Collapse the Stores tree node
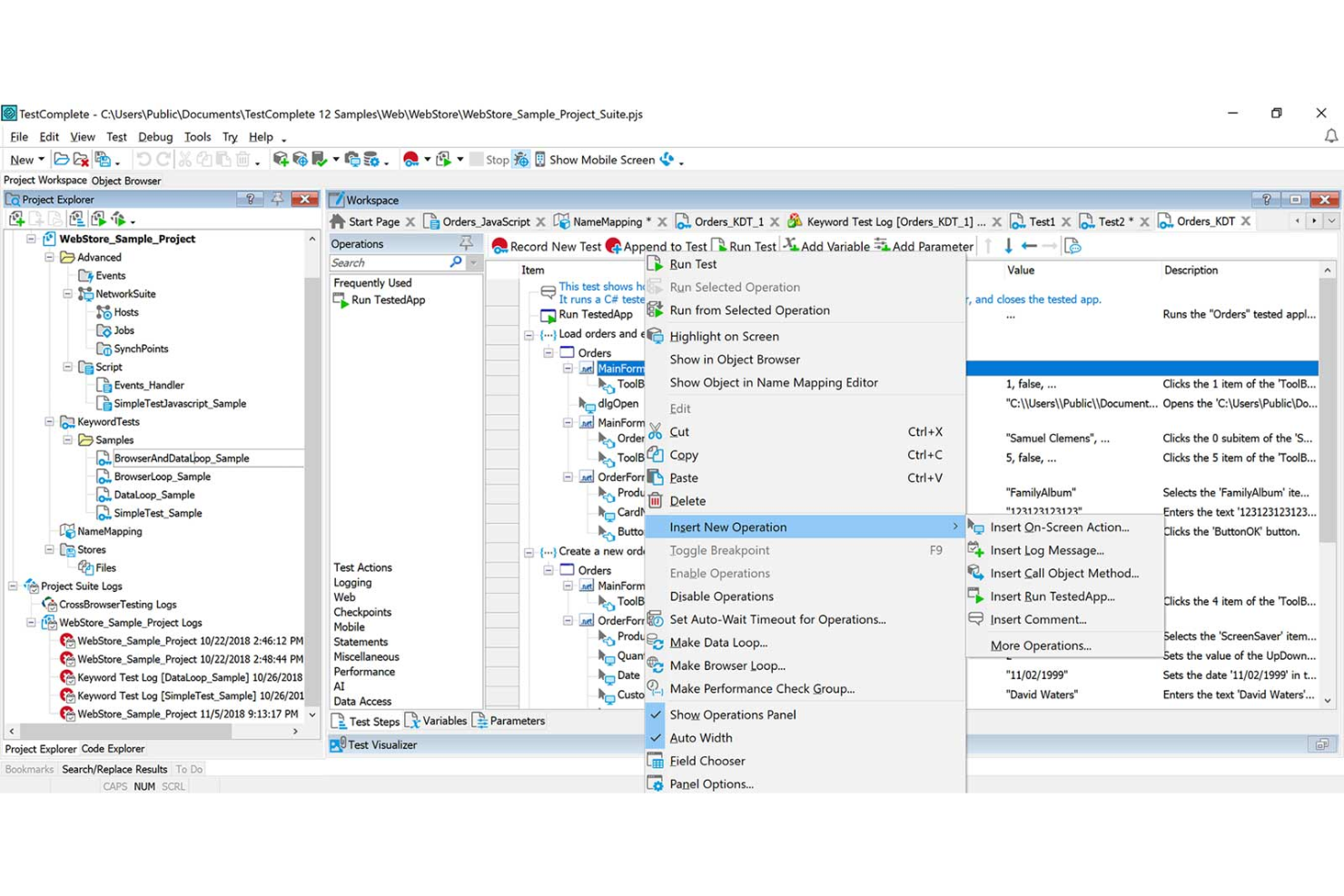1344x896 pixels. (x=49, y=549)
